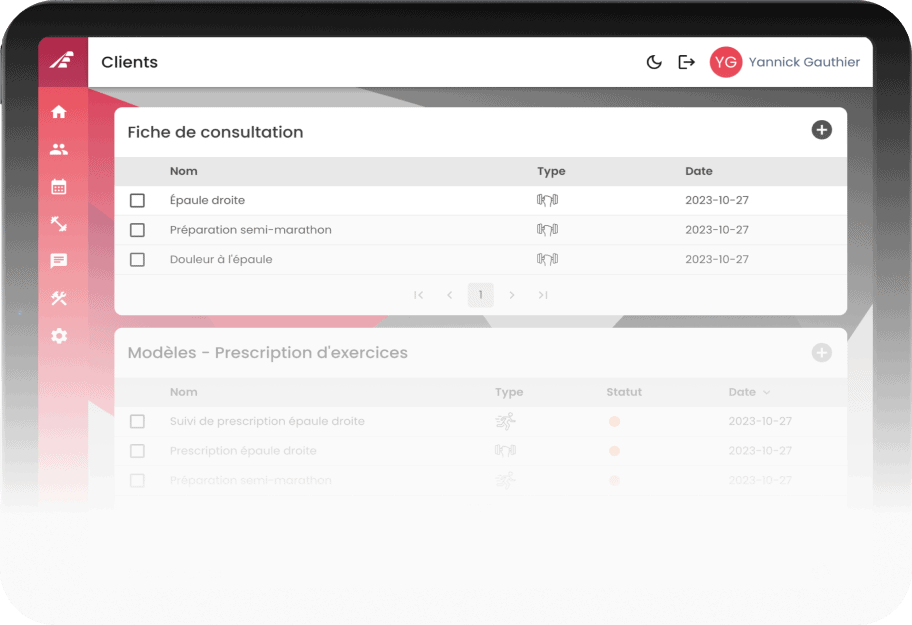Image resolution: width=912 pixels, height=625 pixels.
Task: Click the YG avatar circle
Action: [x=726, y=62]
